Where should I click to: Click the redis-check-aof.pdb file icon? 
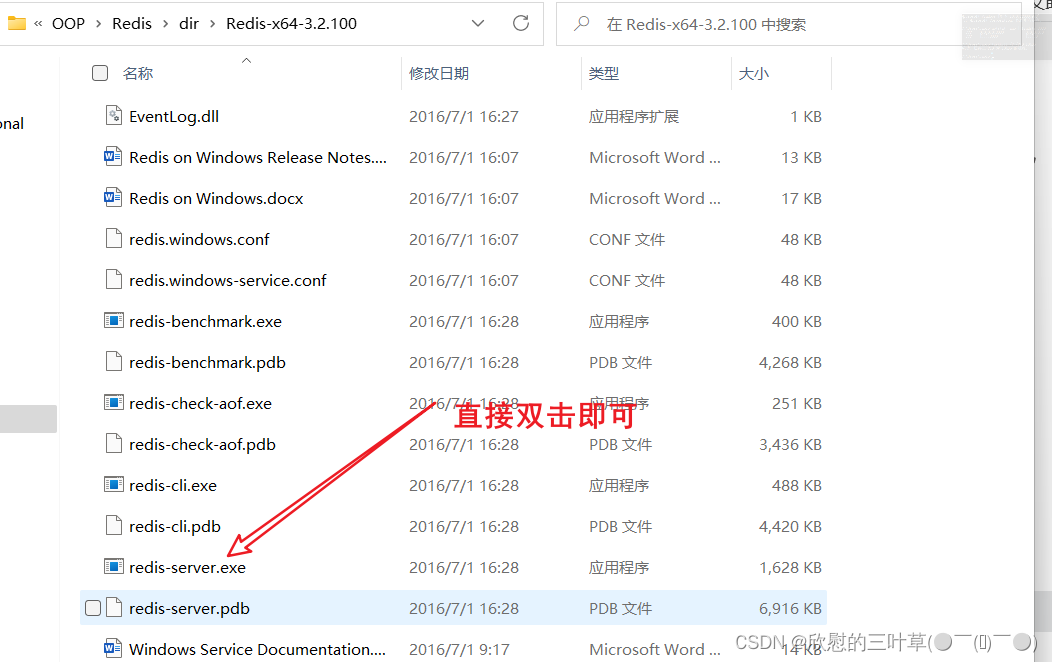click(x=113, y=443)
